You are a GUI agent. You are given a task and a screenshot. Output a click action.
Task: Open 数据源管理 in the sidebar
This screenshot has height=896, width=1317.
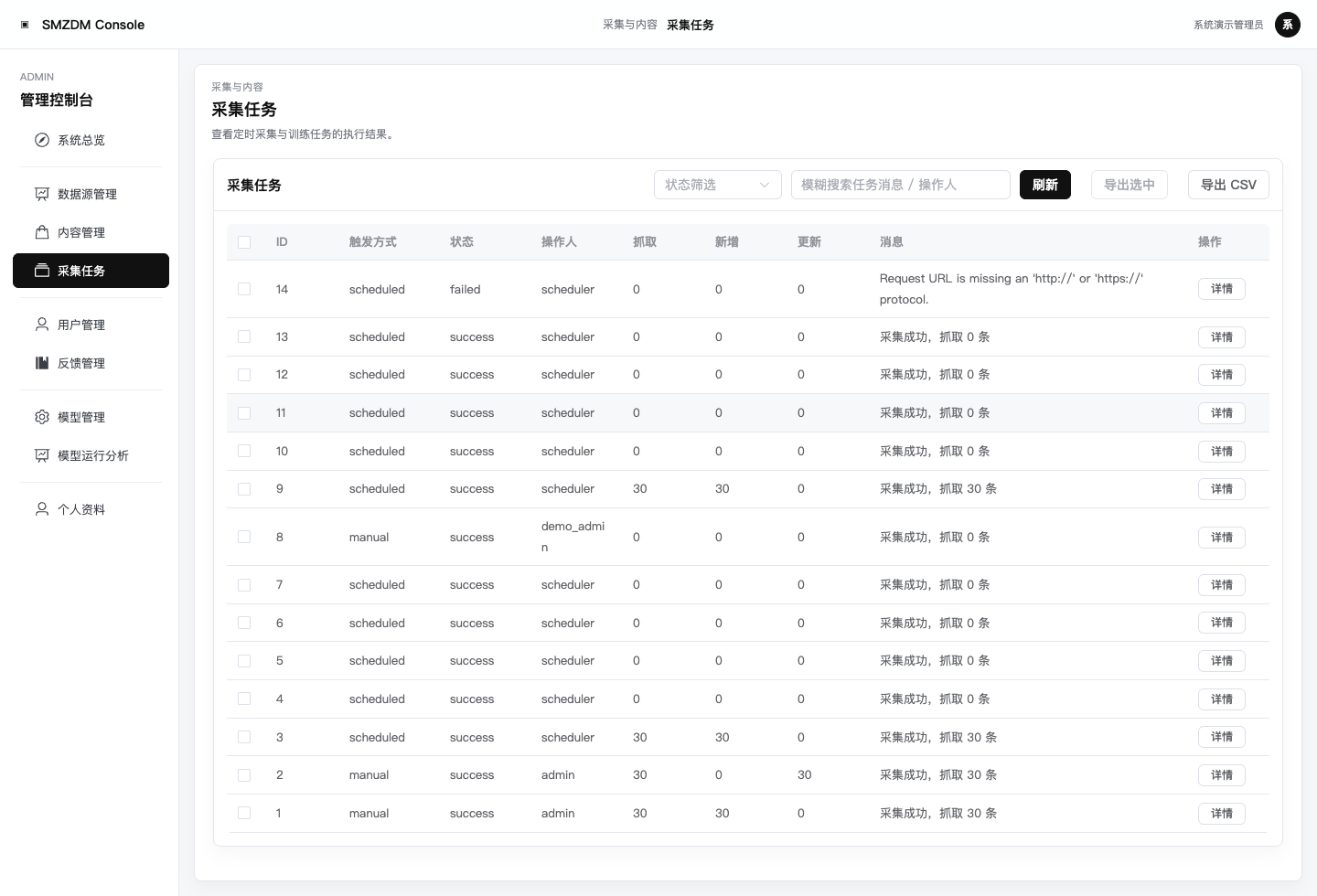tap(91, 194)
